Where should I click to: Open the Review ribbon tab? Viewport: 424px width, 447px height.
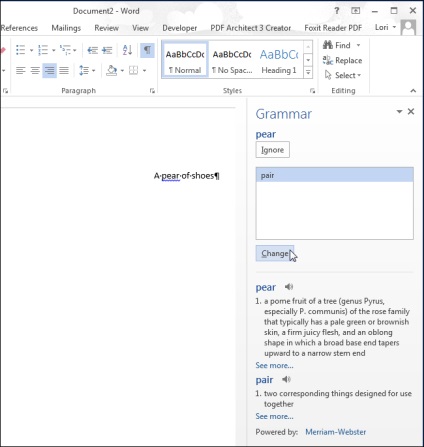coord(106,28)
